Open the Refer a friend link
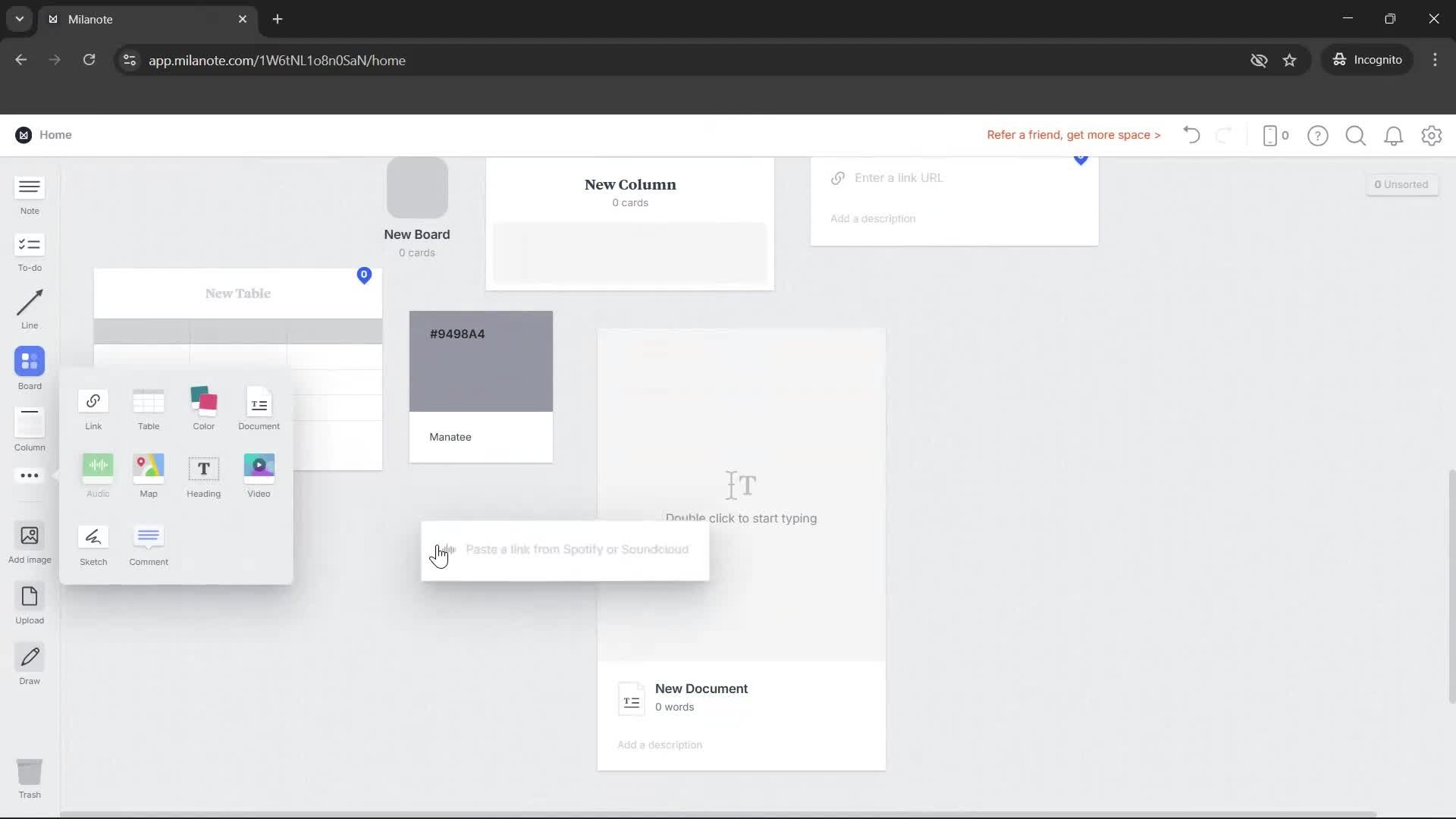 pos(1073,135)
